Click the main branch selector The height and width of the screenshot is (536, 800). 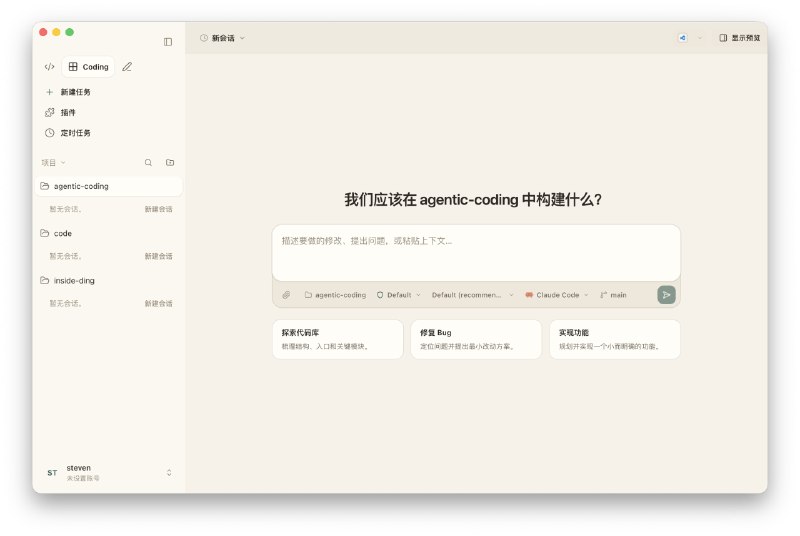point(613,295)
